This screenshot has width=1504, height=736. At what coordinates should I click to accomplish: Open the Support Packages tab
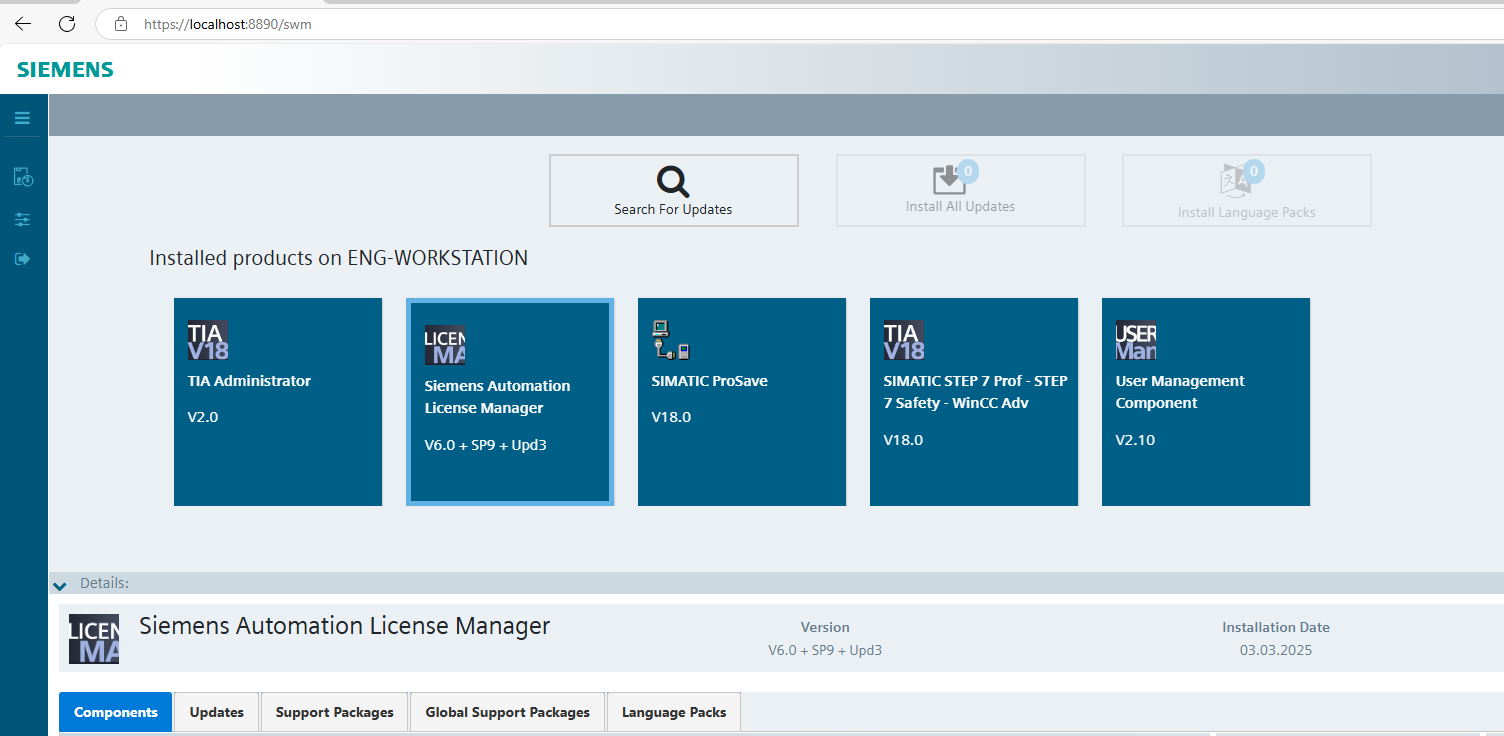point(335,712)
